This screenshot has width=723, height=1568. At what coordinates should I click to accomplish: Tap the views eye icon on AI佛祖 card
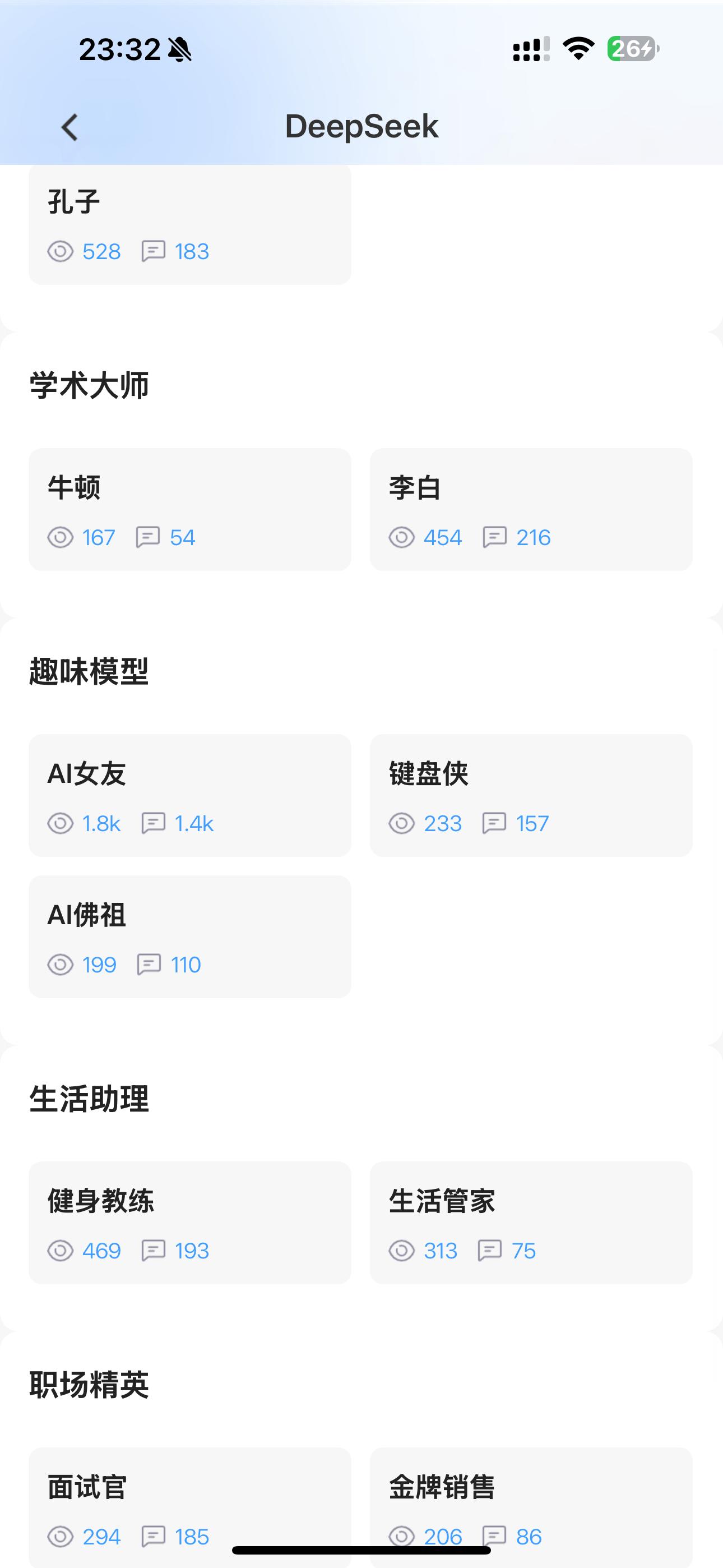[x=61, y=965]
